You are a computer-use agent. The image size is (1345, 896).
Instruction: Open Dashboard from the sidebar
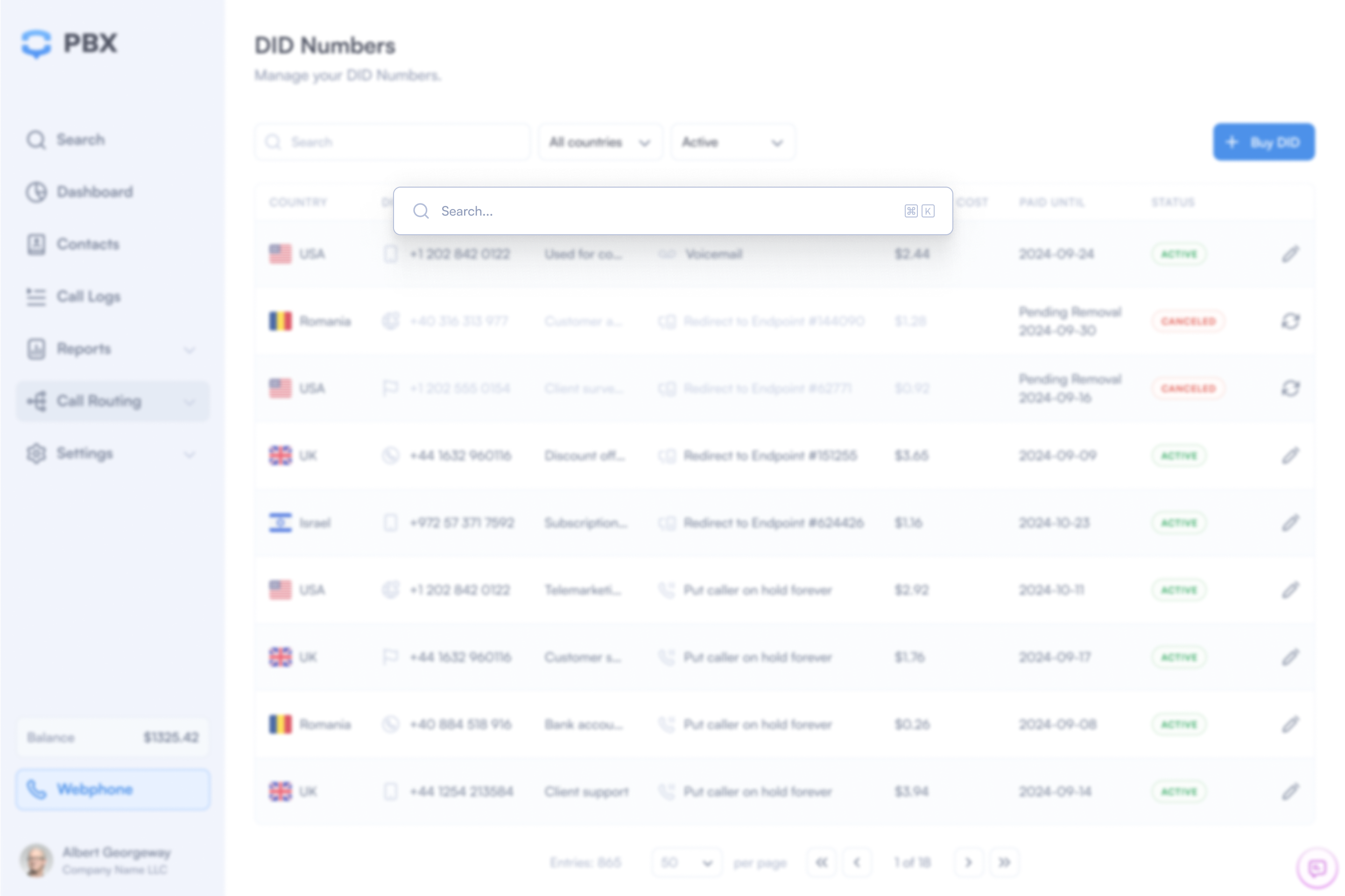[94, 192]
